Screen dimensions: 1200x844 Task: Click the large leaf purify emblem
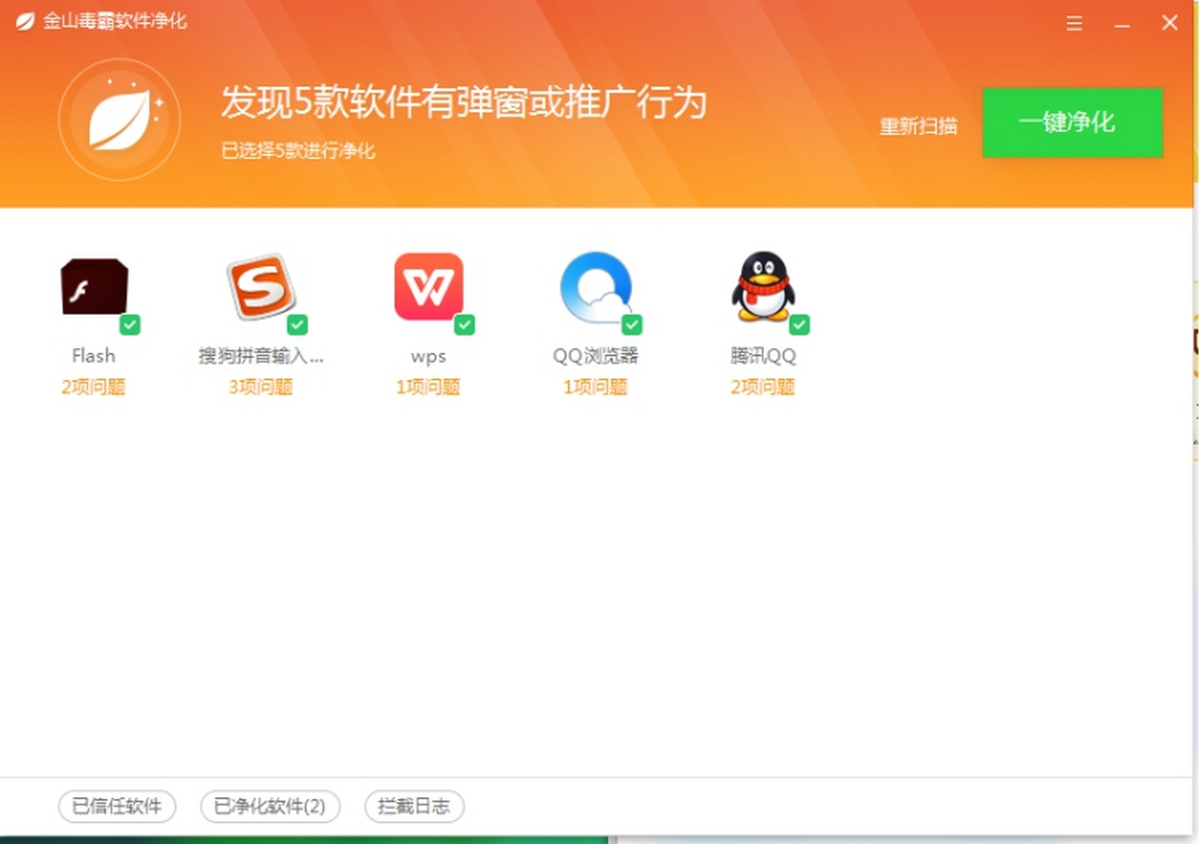[x=119, y=120]
